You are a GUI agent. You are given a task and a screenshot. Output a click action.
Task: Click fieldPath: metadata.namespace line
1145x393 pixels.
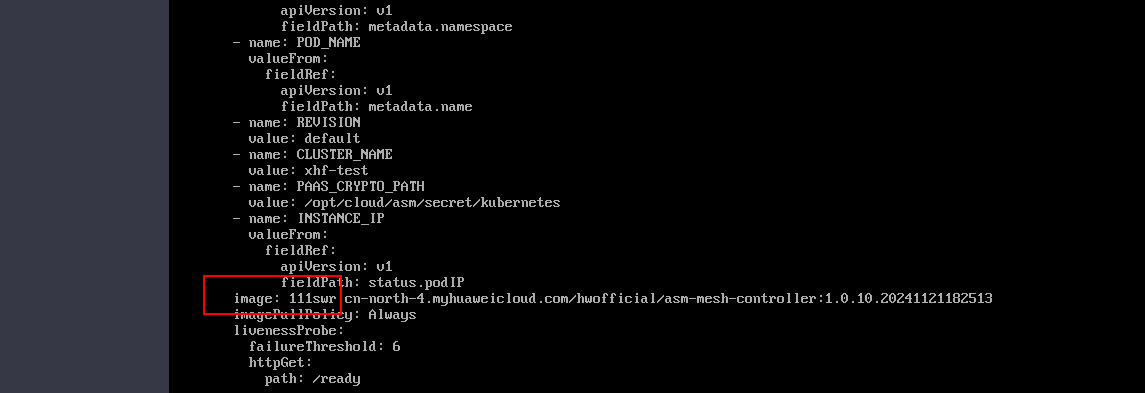(x=397, y=27)
